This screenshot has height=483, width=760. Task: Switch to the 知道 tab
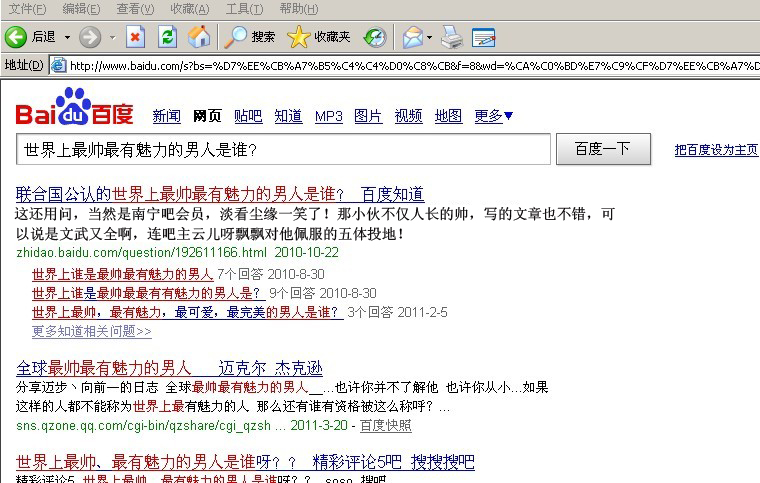point(288,116)
